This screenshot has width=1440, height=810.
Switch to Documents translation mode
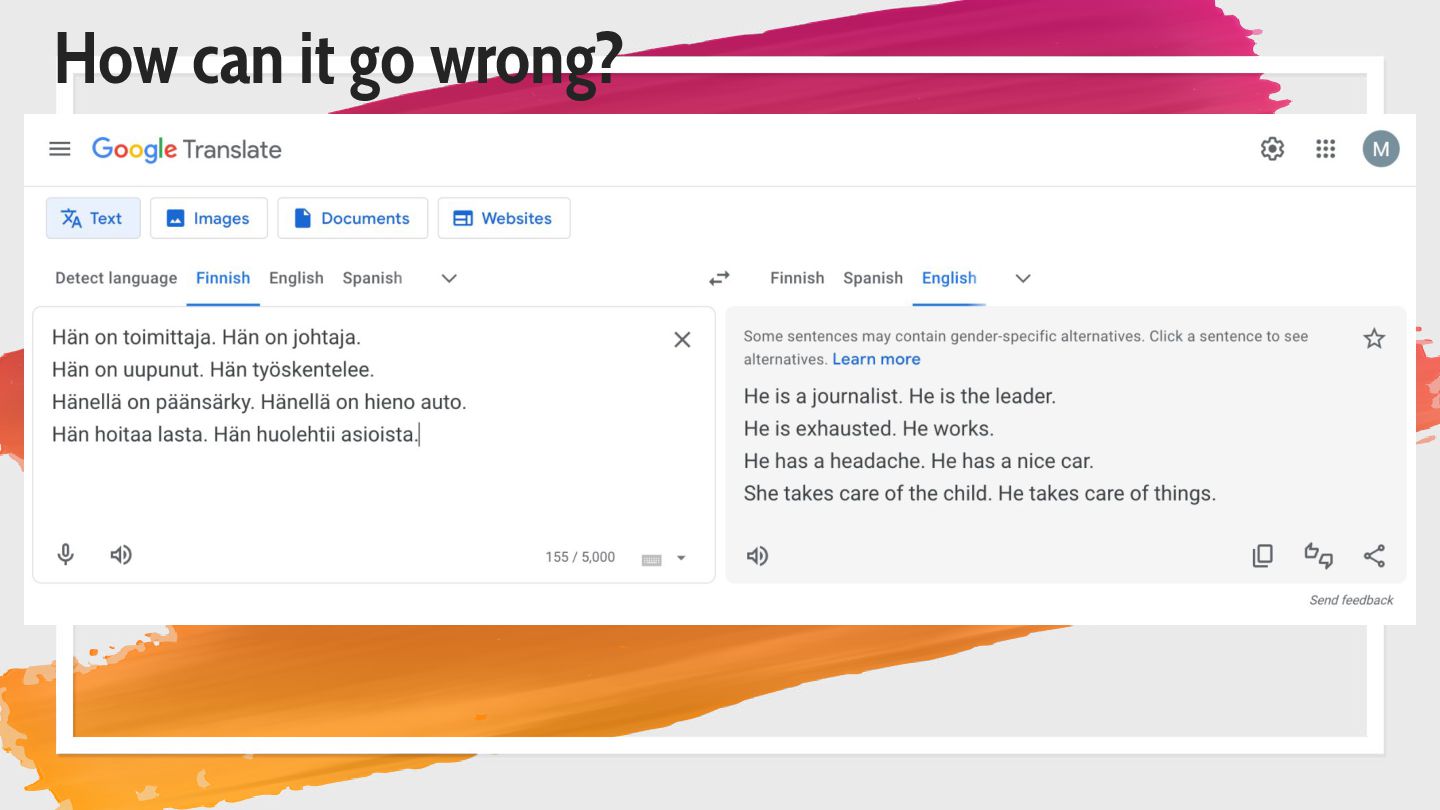[x=352, y=218]
